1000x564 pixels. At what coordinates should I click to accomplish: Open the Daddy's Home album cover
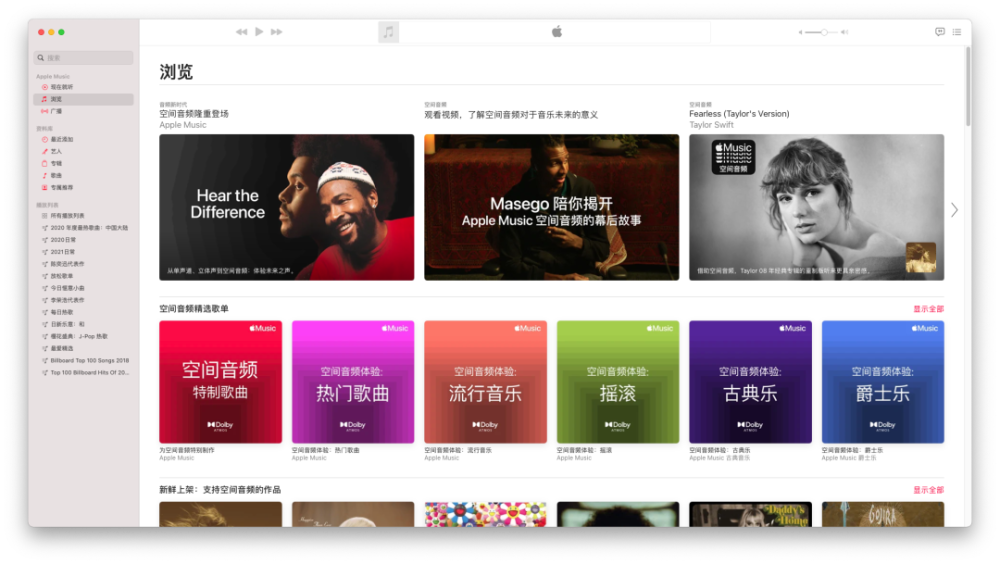click(750, 514)
